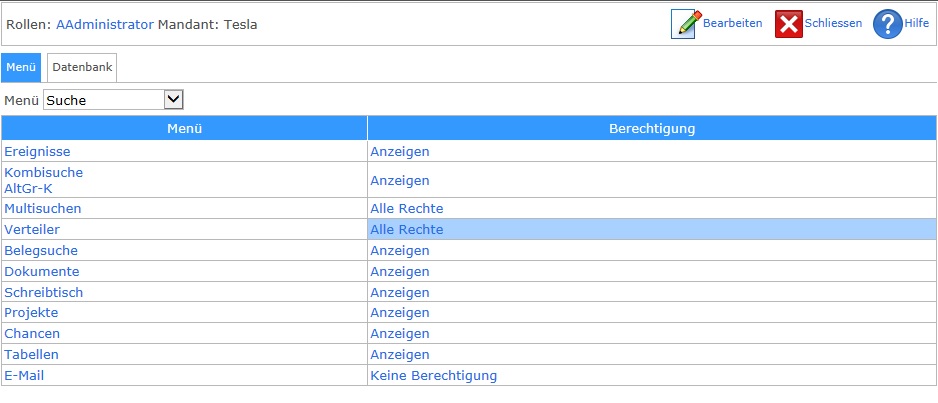
Task: Select the Tabellen menu link
Action: (32, 354)
